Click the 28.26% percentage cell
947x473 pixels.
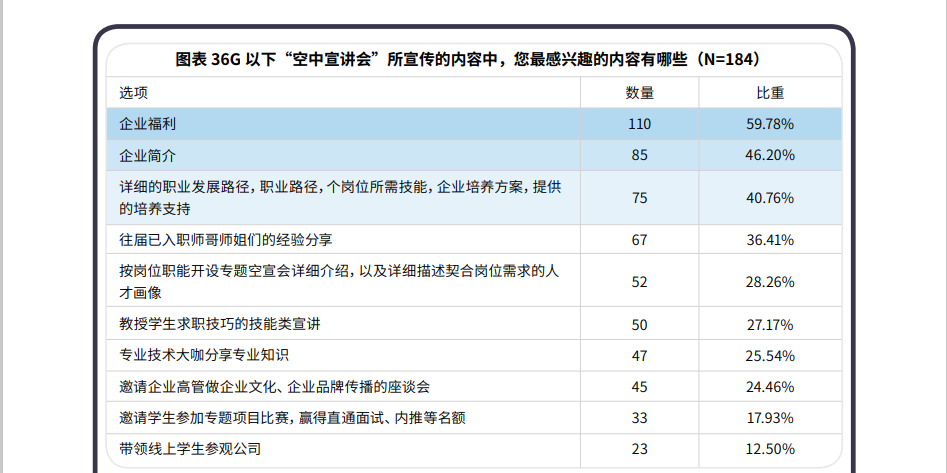pos(770,282)
